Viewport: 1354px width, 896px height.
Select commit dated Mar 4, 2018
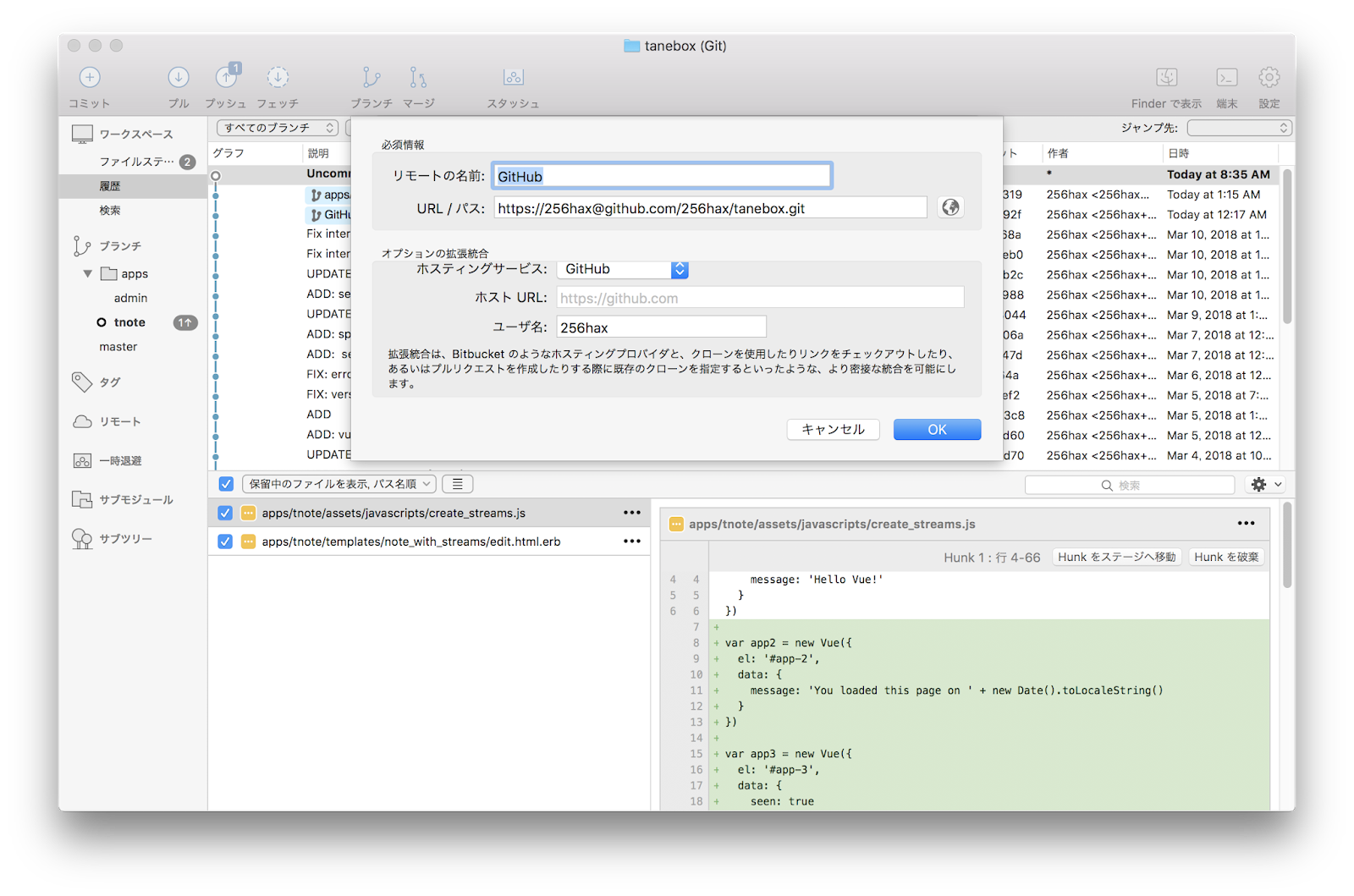pyautogui.click(x=1219, y=456)
